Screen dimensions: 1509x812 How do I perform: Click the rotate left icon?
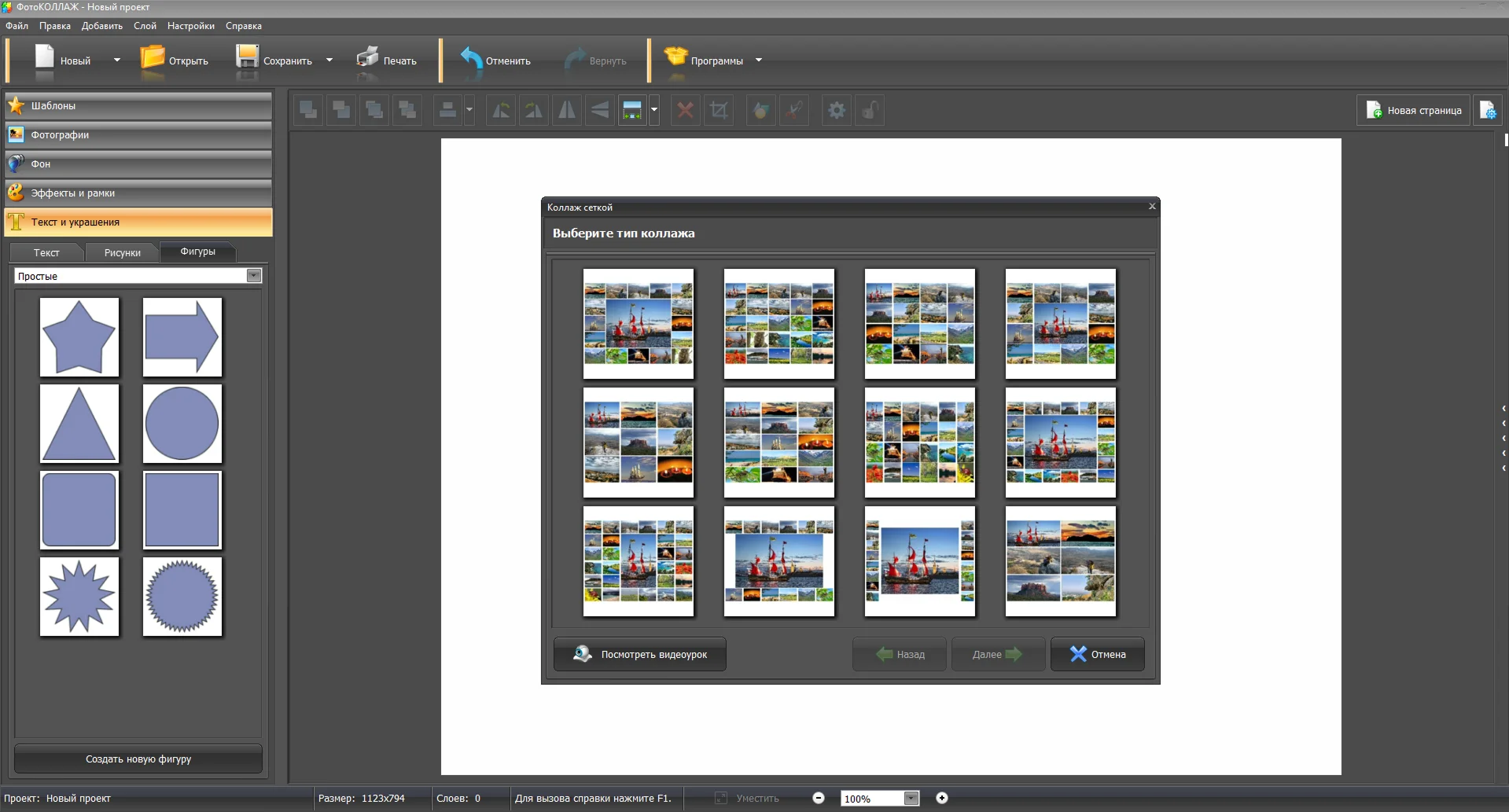pyautogui.click(x=501, y=111)
